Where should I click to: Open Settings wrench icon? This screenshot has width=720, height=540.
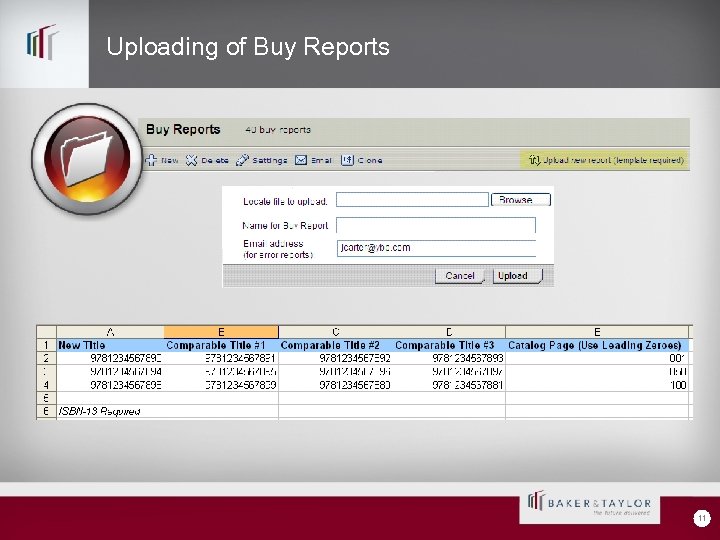pyautogui.click(x=242, y=160)
